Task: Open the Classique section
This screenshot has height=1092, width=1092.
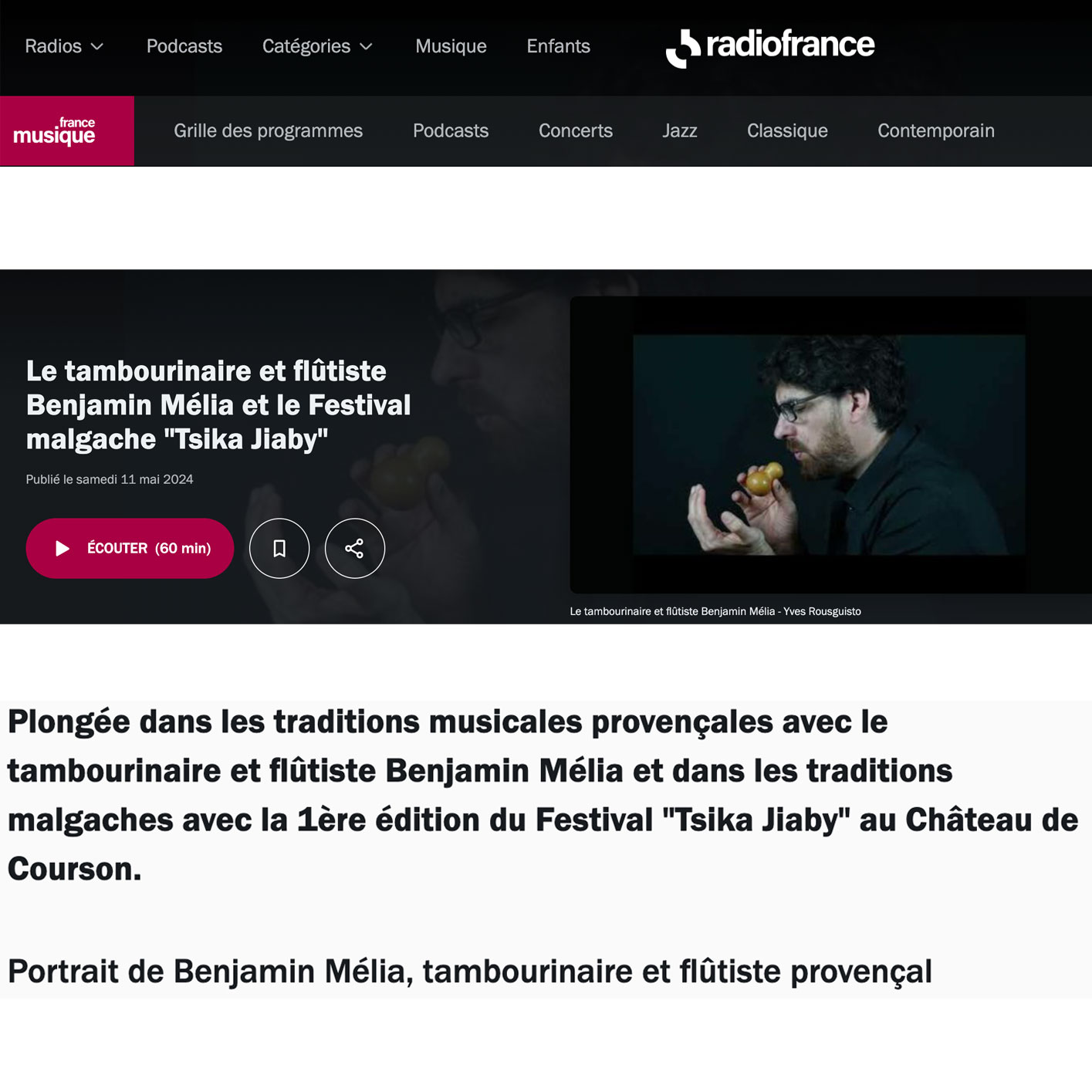Action: click(787, 130)
